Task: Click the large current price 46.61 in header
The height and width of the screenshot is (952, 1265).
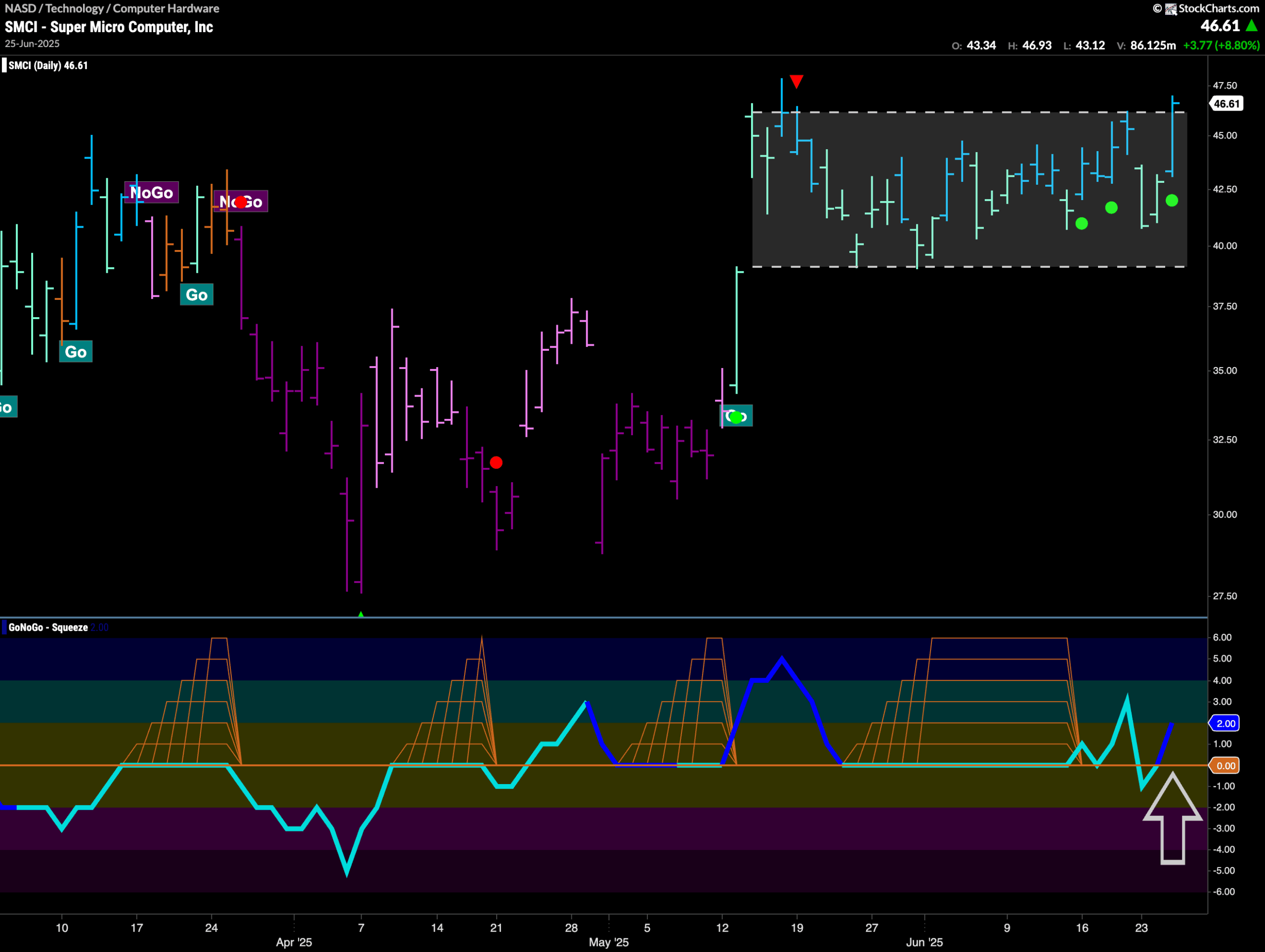Action: pyautogui.click(x=1220, y=26)
